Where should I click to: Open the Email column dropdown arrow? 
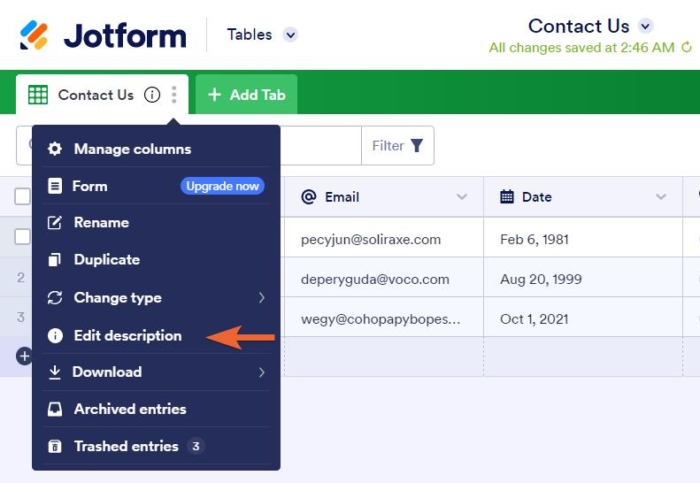(x=462, y=197)
